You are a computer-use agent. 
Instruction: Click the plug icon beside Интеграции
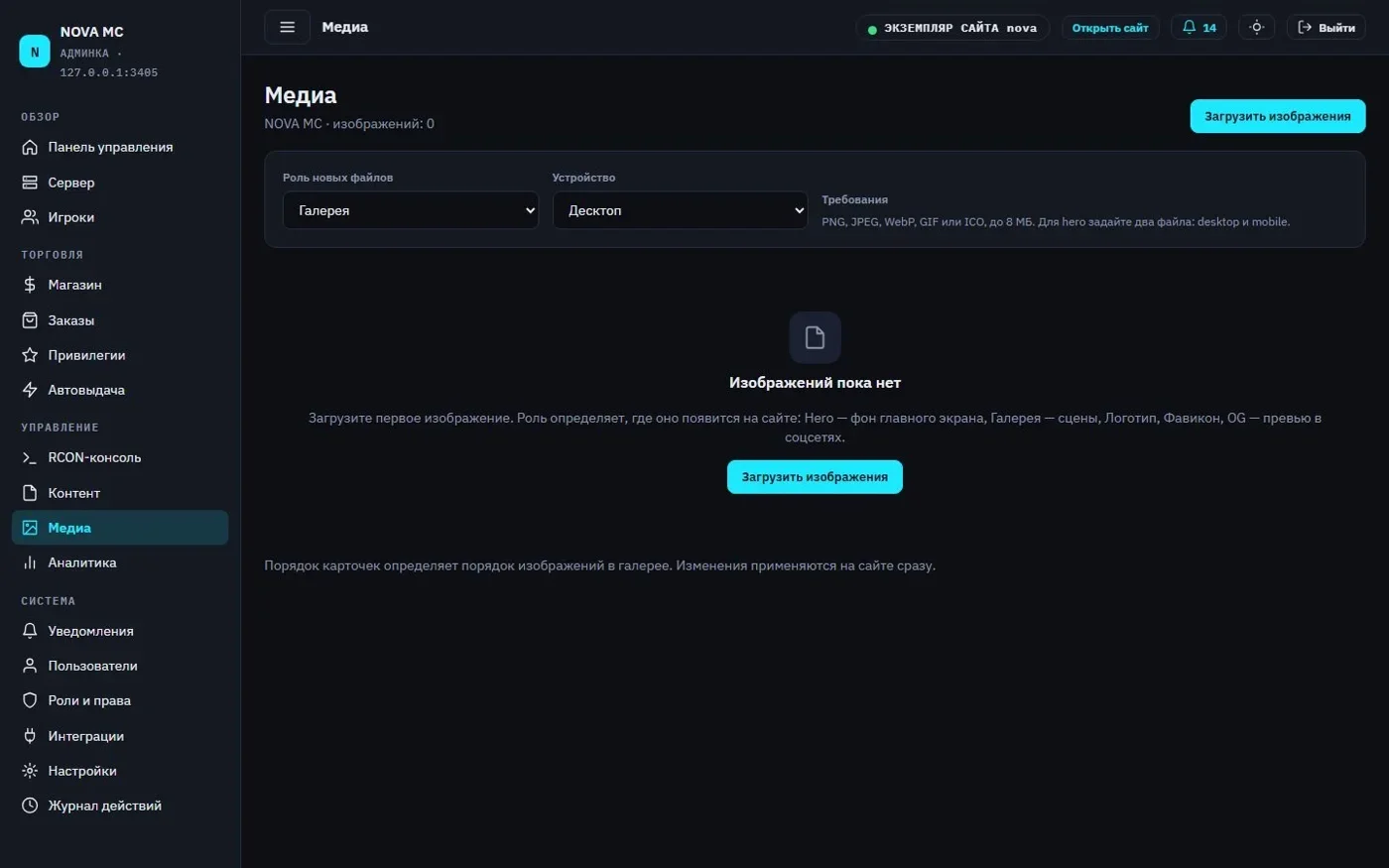pyautogui.click(x=30, y=736)
